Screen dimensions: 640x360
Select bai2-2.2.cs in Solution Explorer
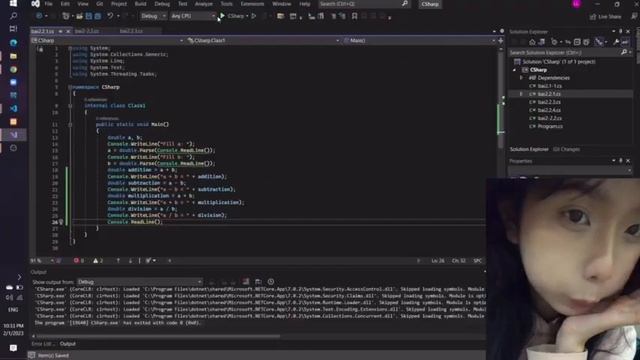pos(549,118)
